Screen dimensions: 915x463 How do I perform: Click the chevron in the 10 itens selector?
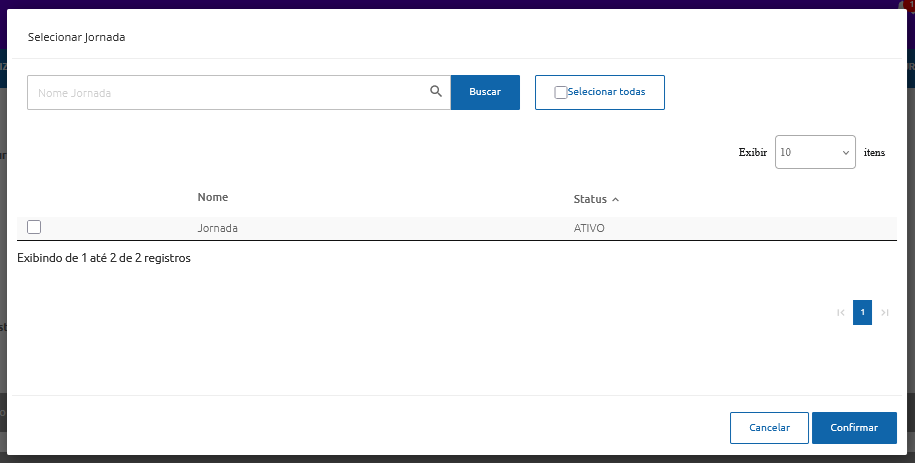pyautogui.click(x=846, y=153)
